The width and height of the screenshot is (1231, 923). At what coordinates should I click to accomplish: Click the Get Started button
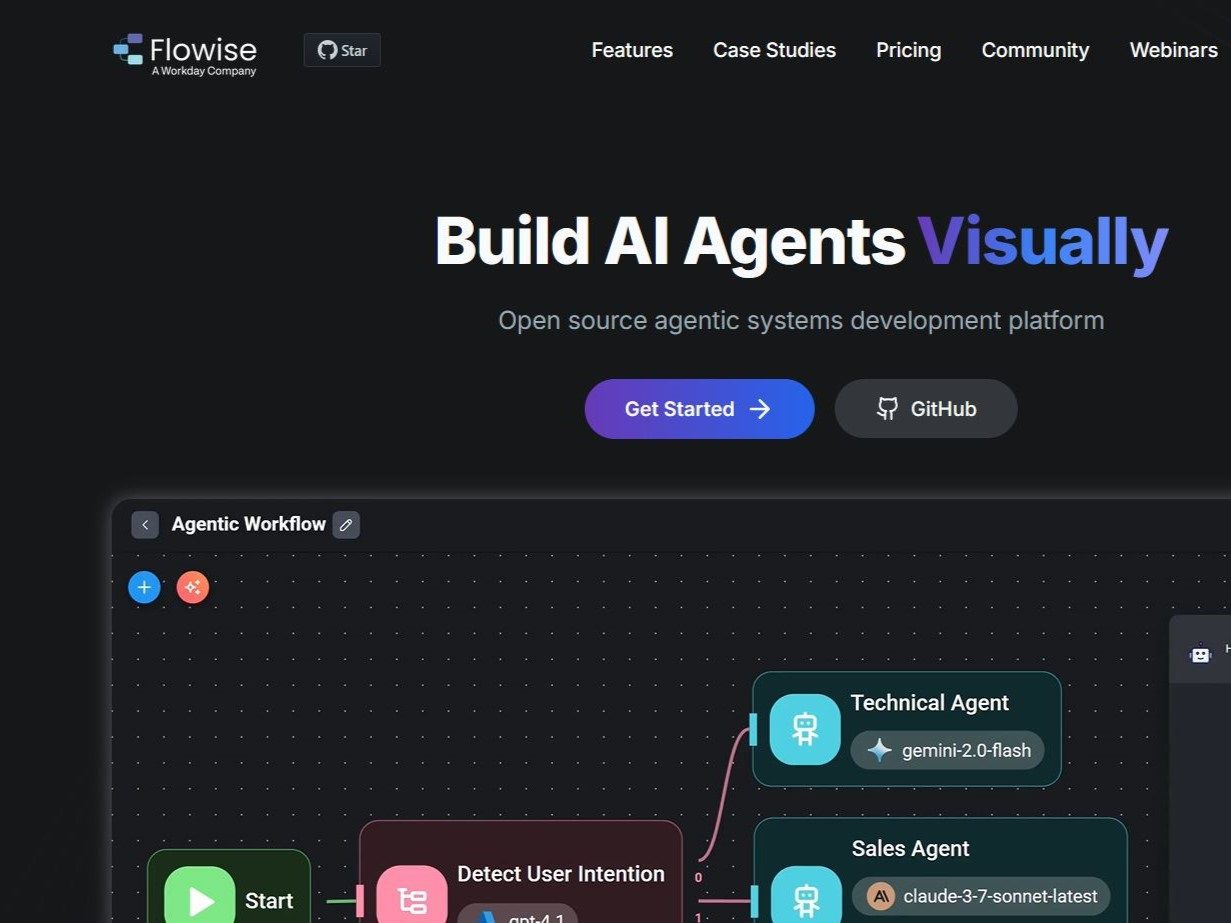[x=699, y=409]
